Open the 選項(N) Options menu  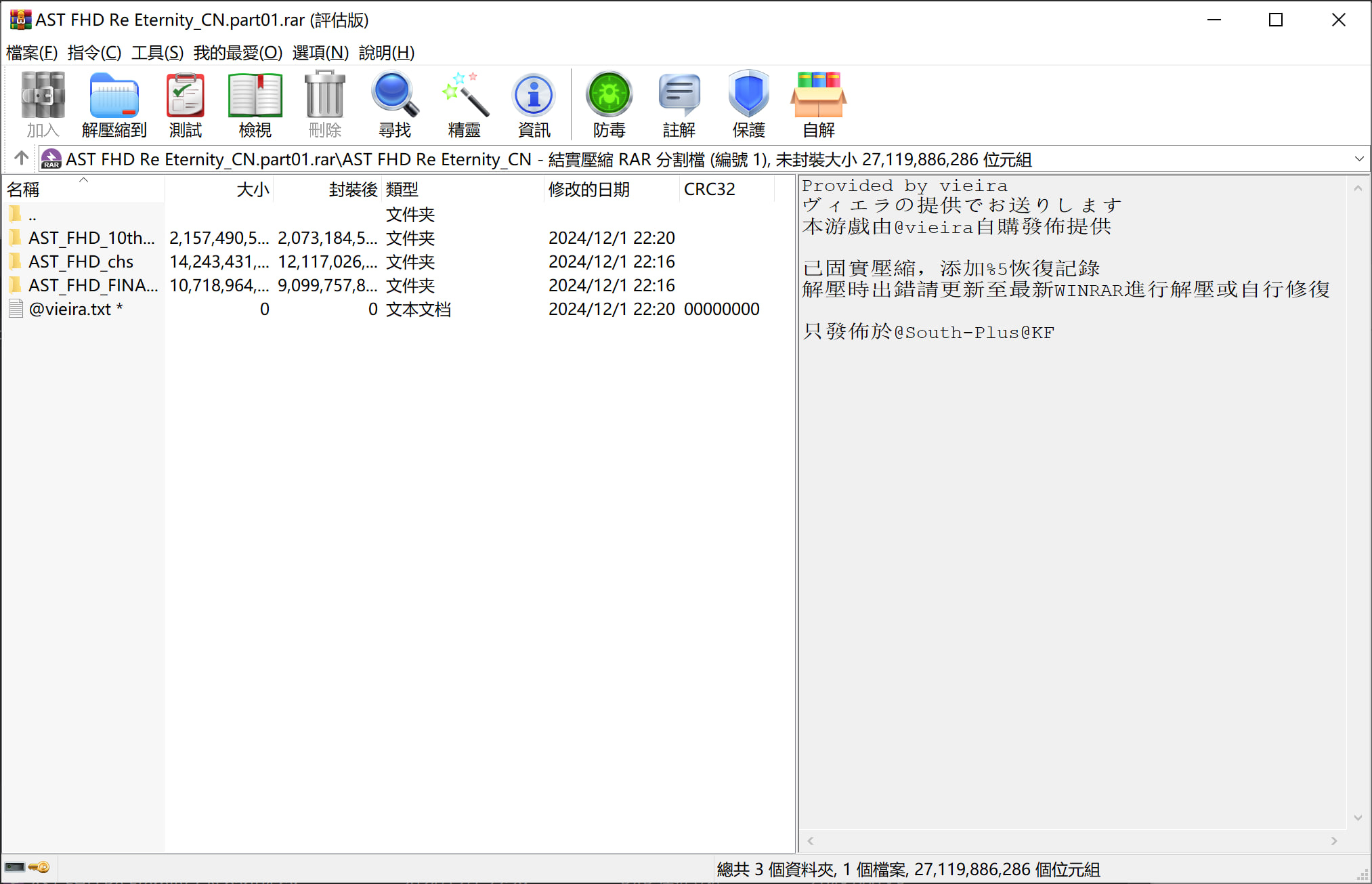click(320, 53)
